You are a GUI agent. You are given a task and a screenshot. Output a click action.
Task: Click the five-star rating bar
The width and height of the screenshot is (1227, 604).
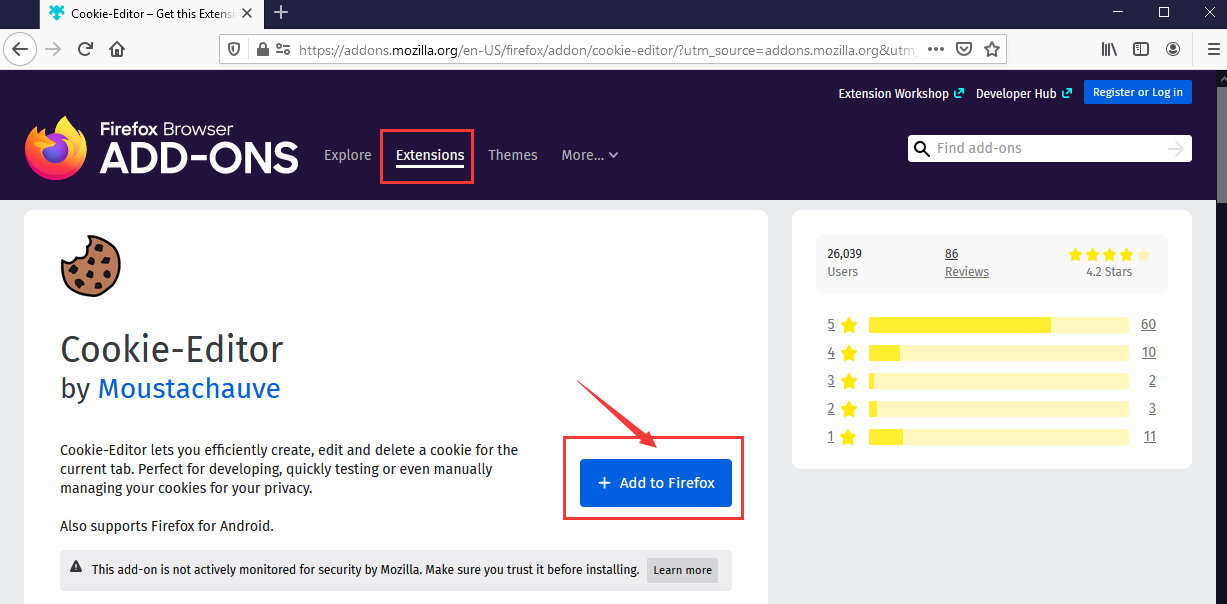tap(999, 325)
